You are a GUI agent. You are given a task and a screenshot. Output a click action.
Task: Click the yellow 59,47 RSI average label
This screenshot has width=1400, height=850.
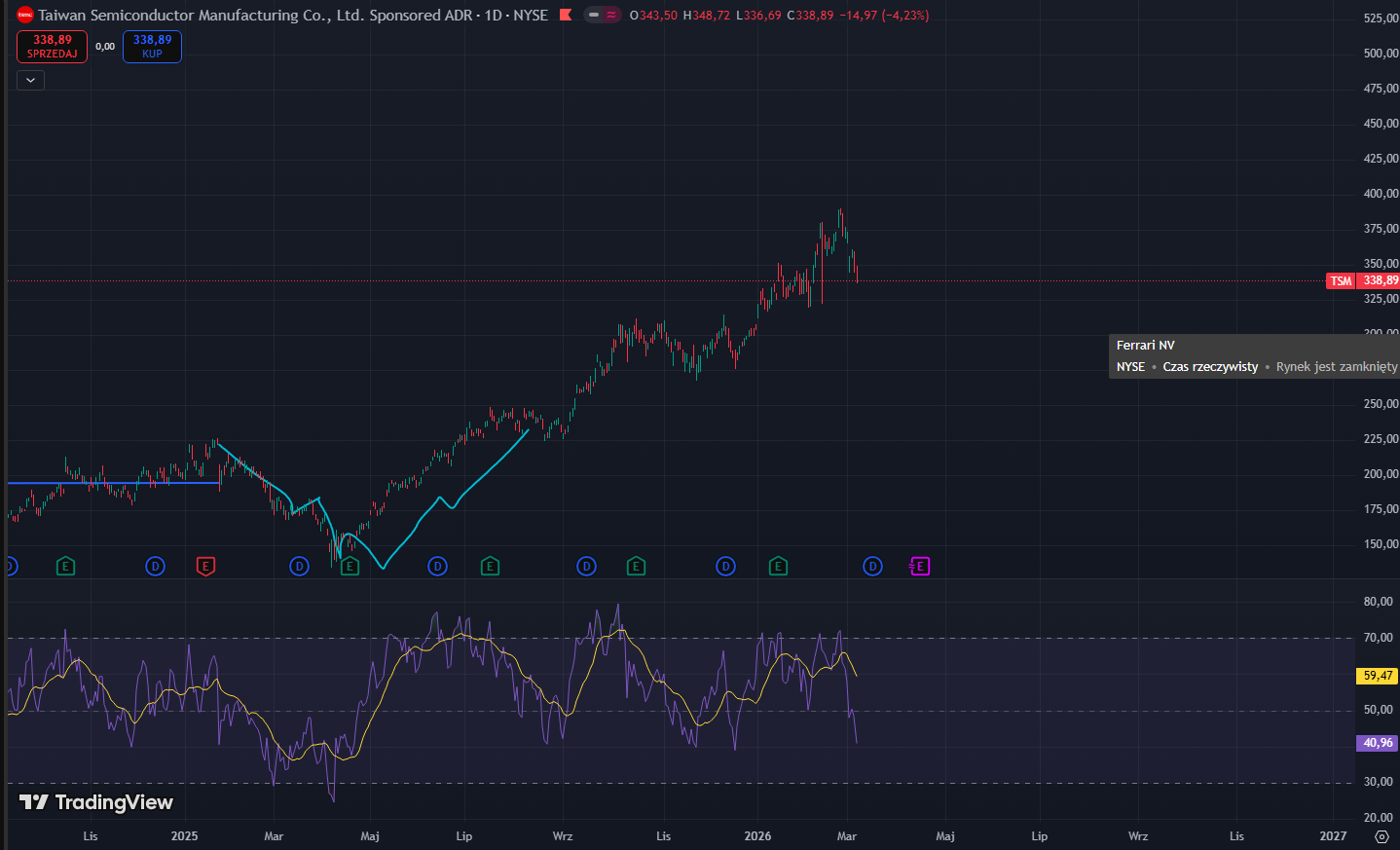1378,675
